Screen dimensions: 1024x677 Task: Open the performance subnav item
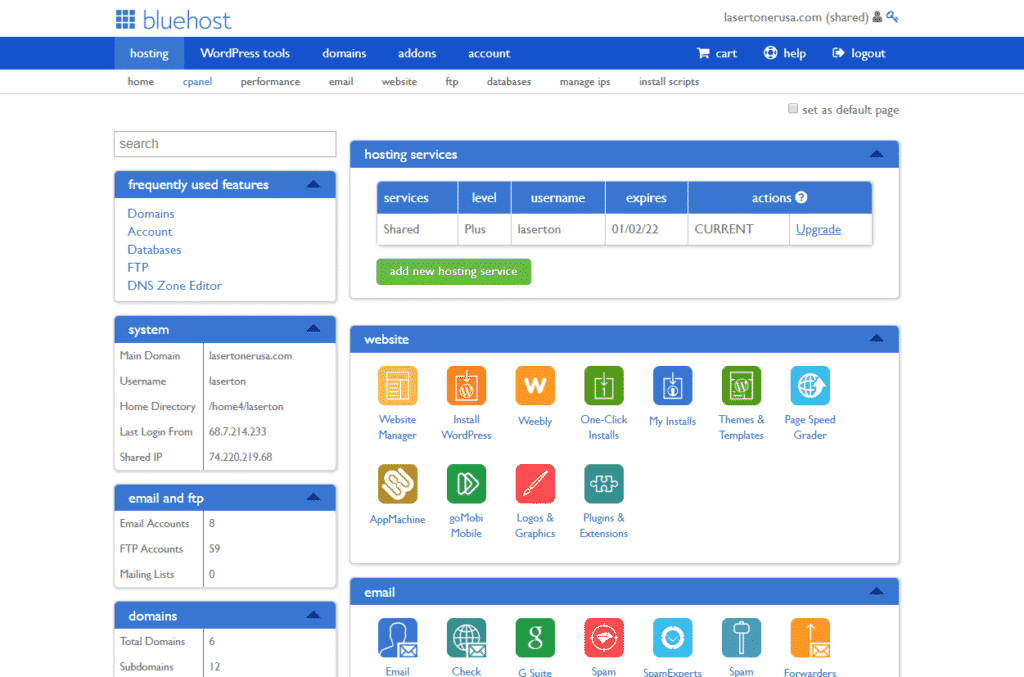[270, 82]
